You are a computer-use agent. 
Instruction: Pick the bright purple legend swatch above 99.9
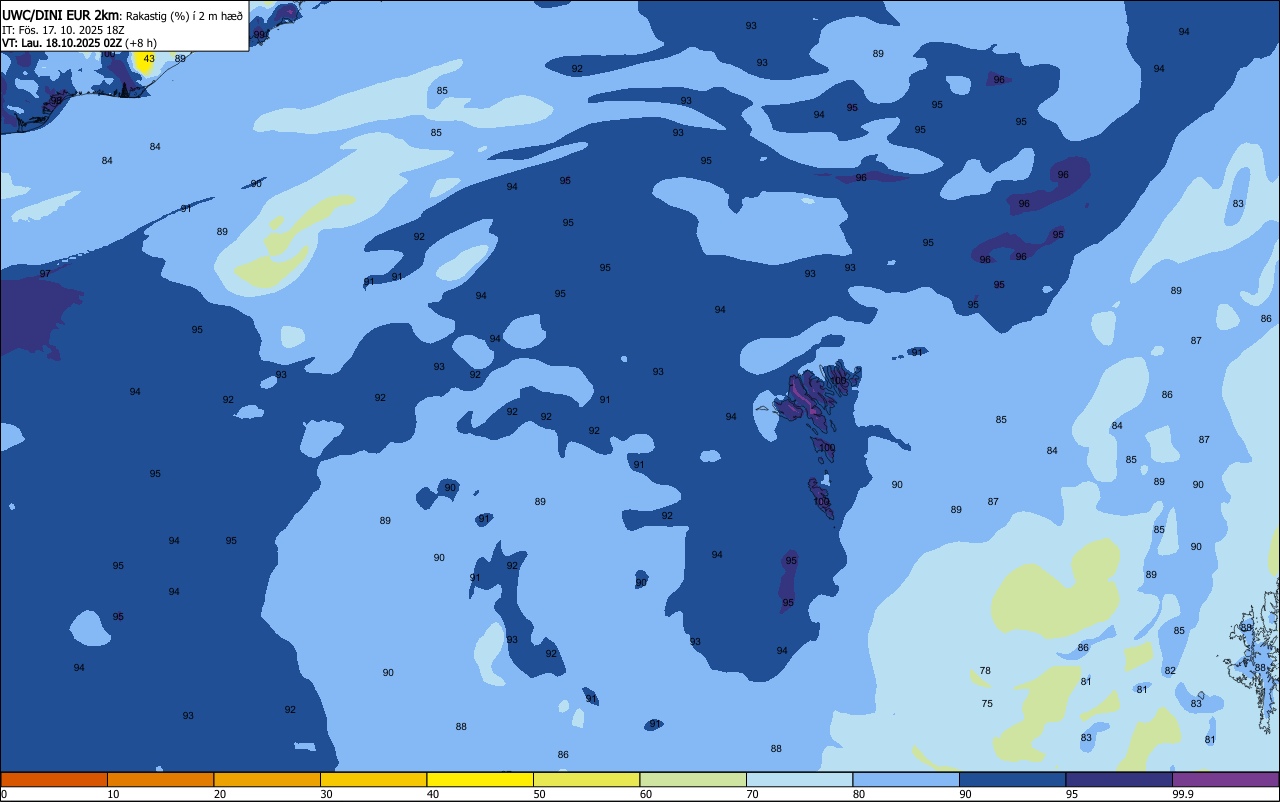coord(1225,779)
